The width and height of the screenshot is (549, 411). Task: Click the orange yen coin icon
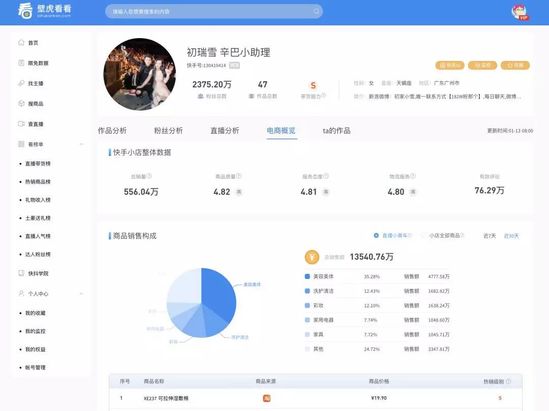tap(312, 257)
